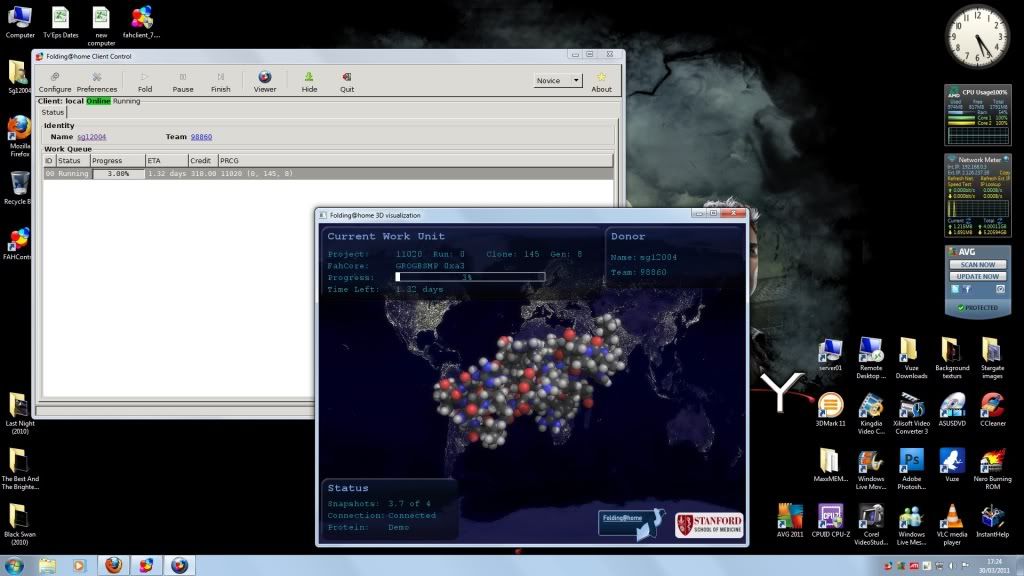Click the 3.00% progress bar in Work Queue
The width and height of the screenshot is (1024, 576).
click(118, 174)
